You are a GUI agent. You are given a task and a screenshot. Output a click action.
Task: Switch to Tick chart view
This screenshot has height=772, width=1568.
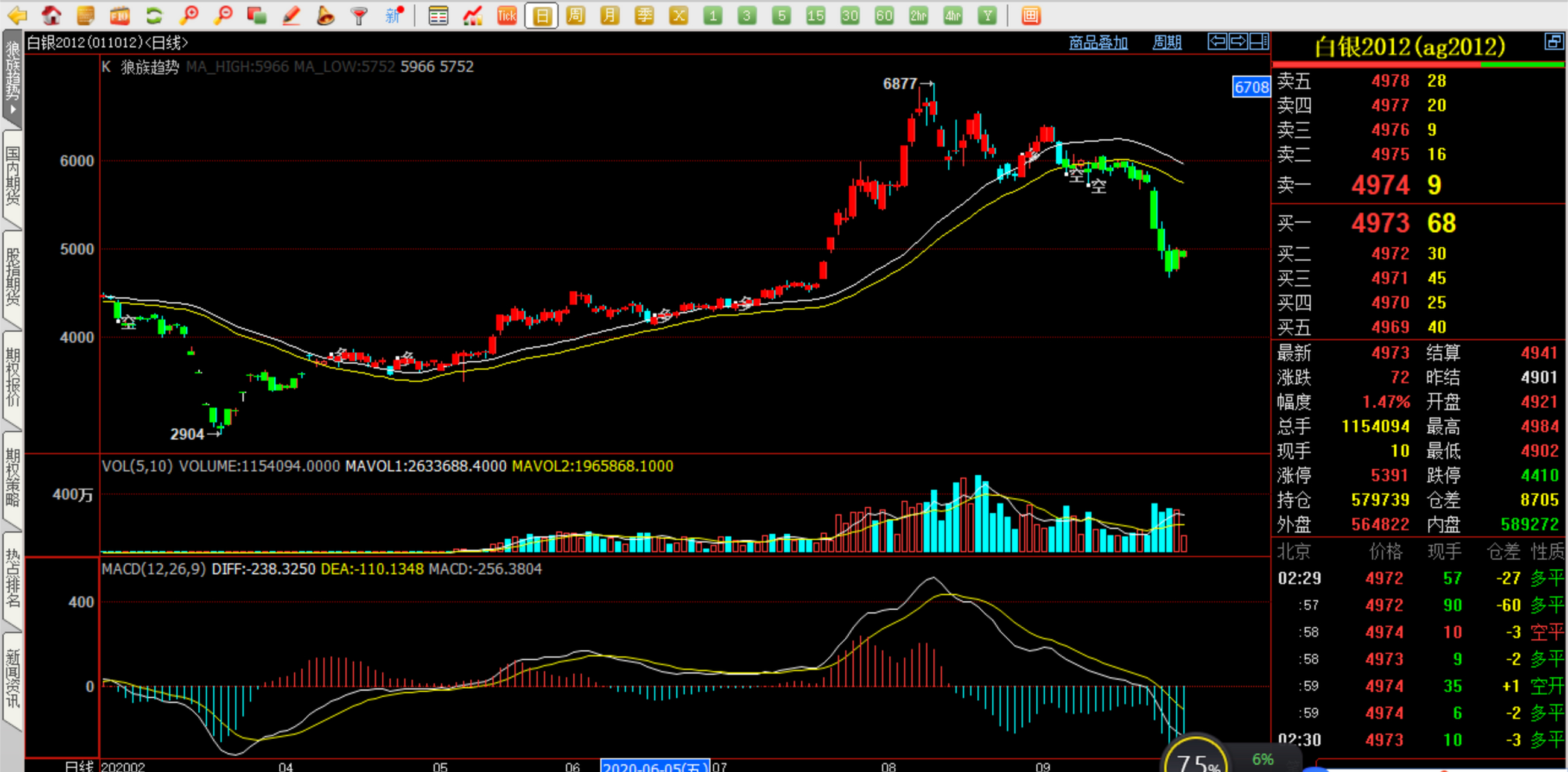click(x=506, y=15)
